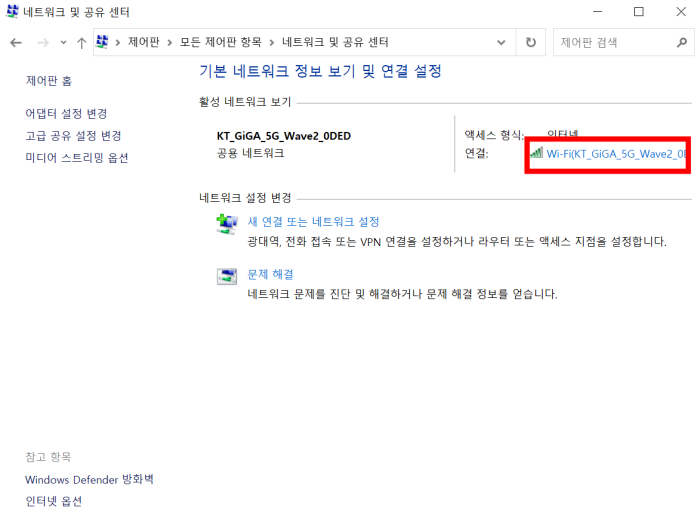Expand chevron after 제어판 in breadcrumb
The height and width of the screenshot is (526, 700).
tap(170, 42)
